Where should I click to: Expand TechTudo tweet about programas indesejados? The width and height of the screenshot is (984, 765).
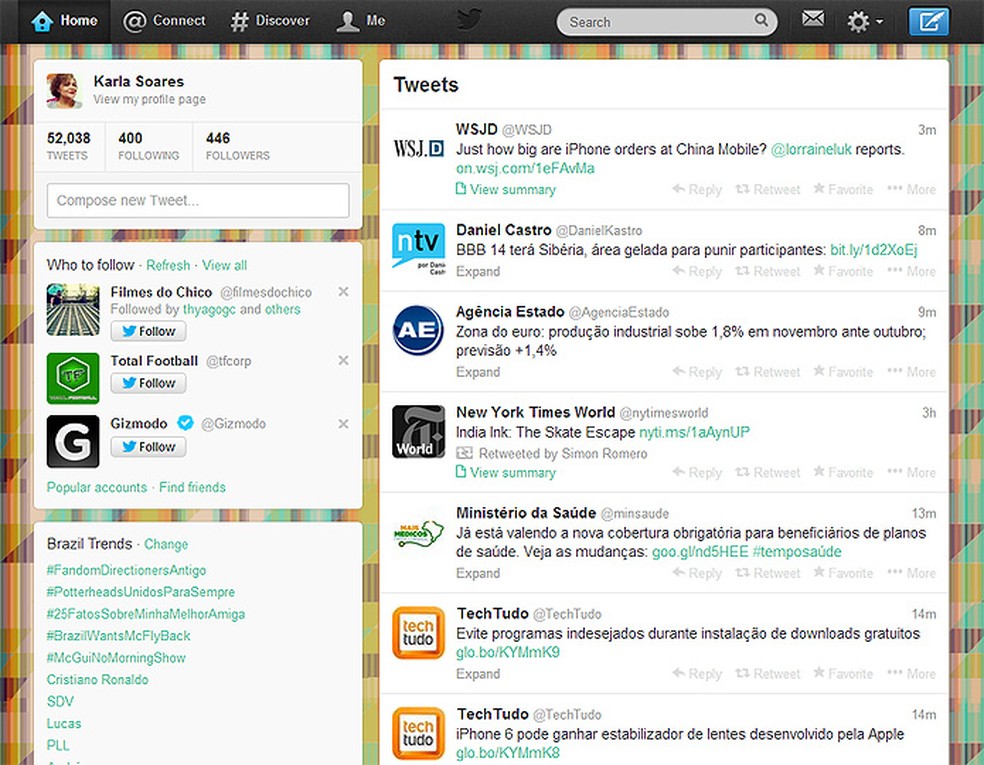coord(478,674)
